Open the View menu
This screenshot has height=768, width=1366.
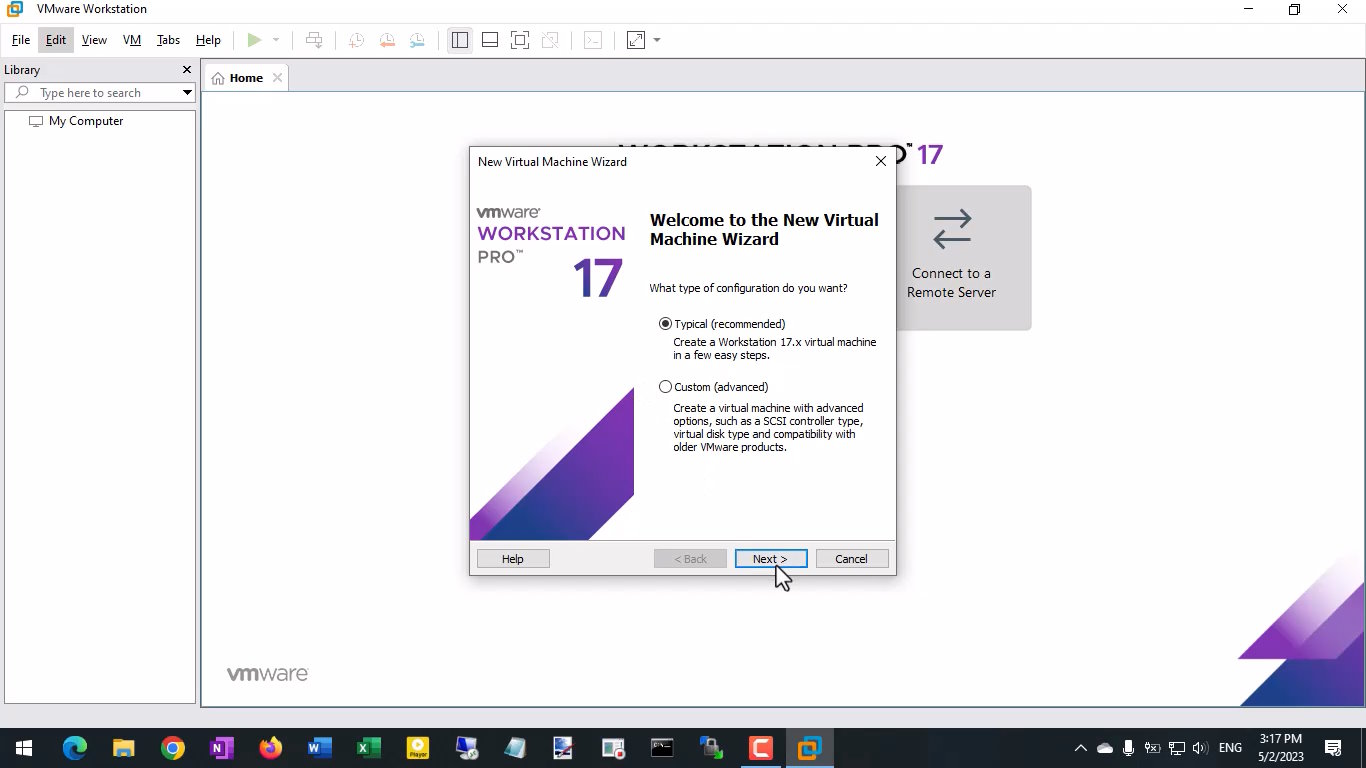[x=94, y=40]
